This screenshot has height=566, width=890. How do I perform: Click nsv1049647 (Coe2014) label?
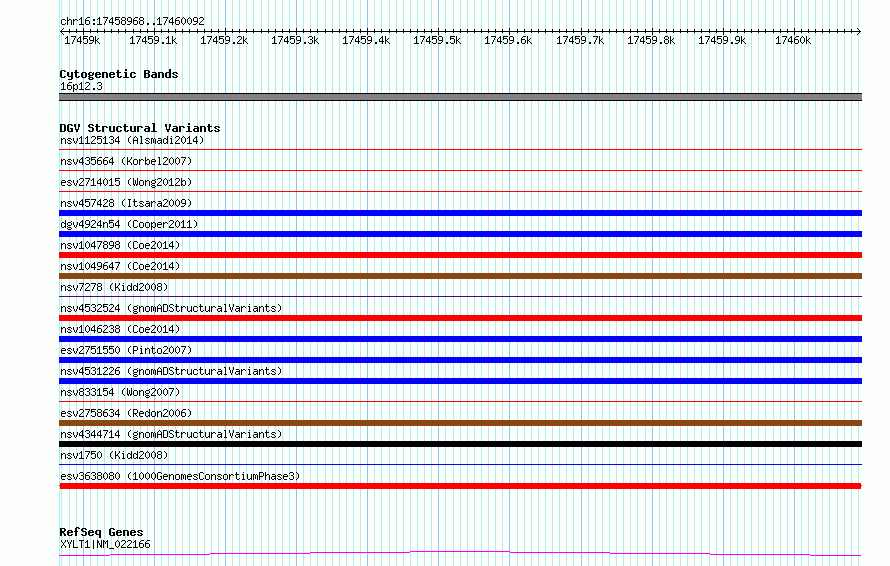120,266
